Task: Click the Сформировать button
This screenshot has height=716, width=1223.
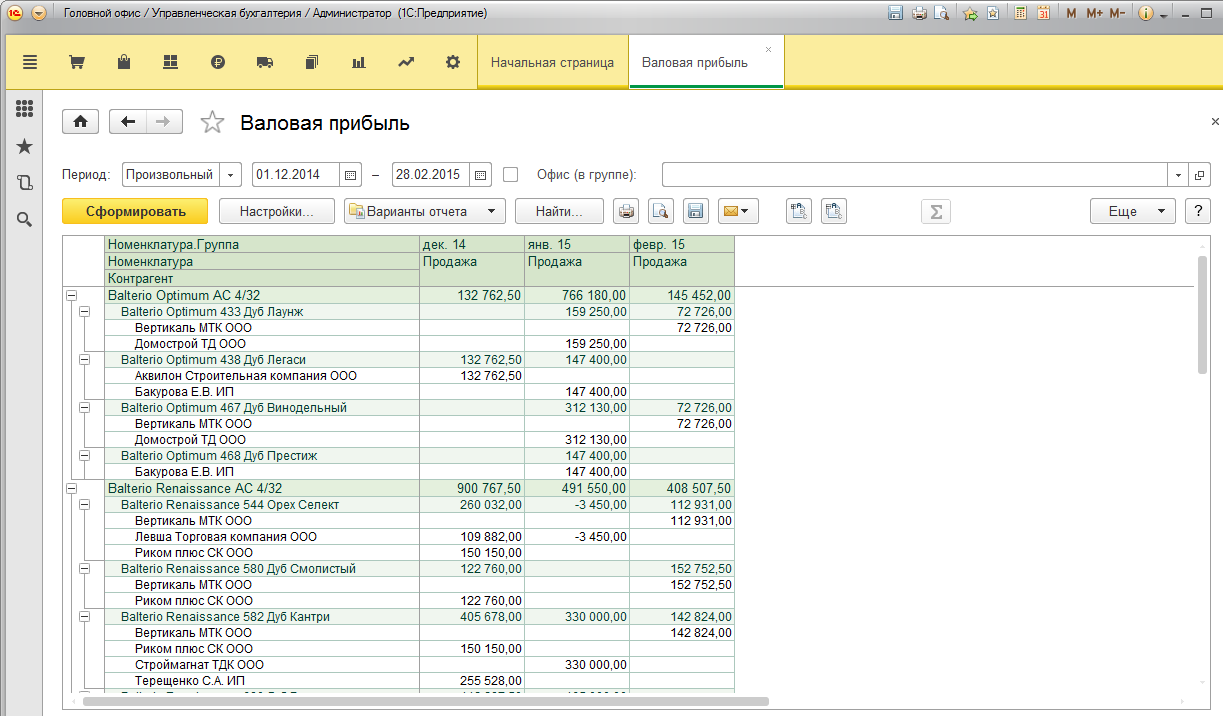Action: point(135,211)
